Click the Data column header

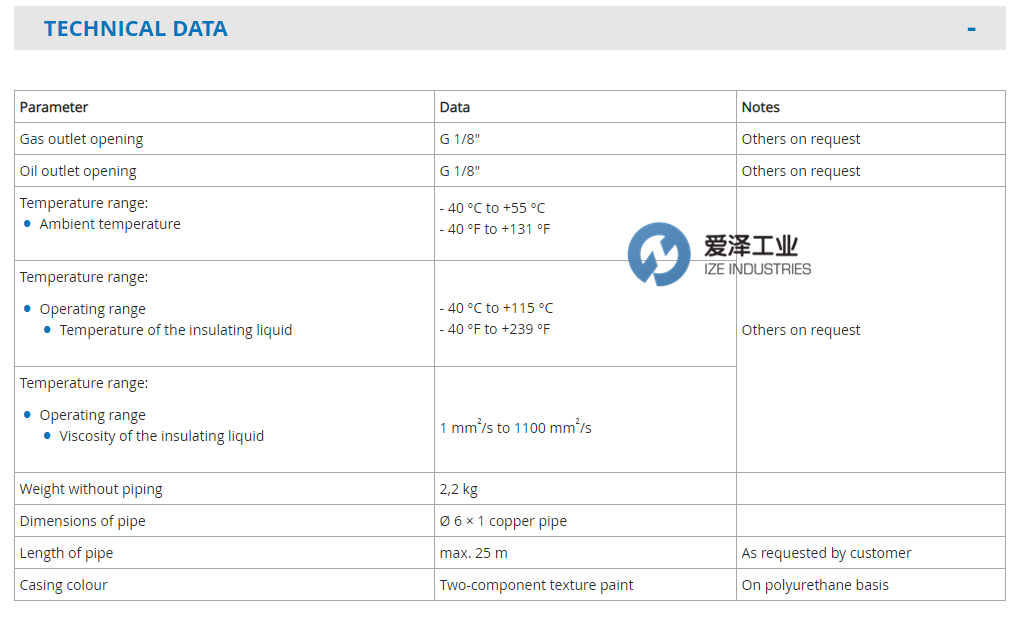[455, 107]
